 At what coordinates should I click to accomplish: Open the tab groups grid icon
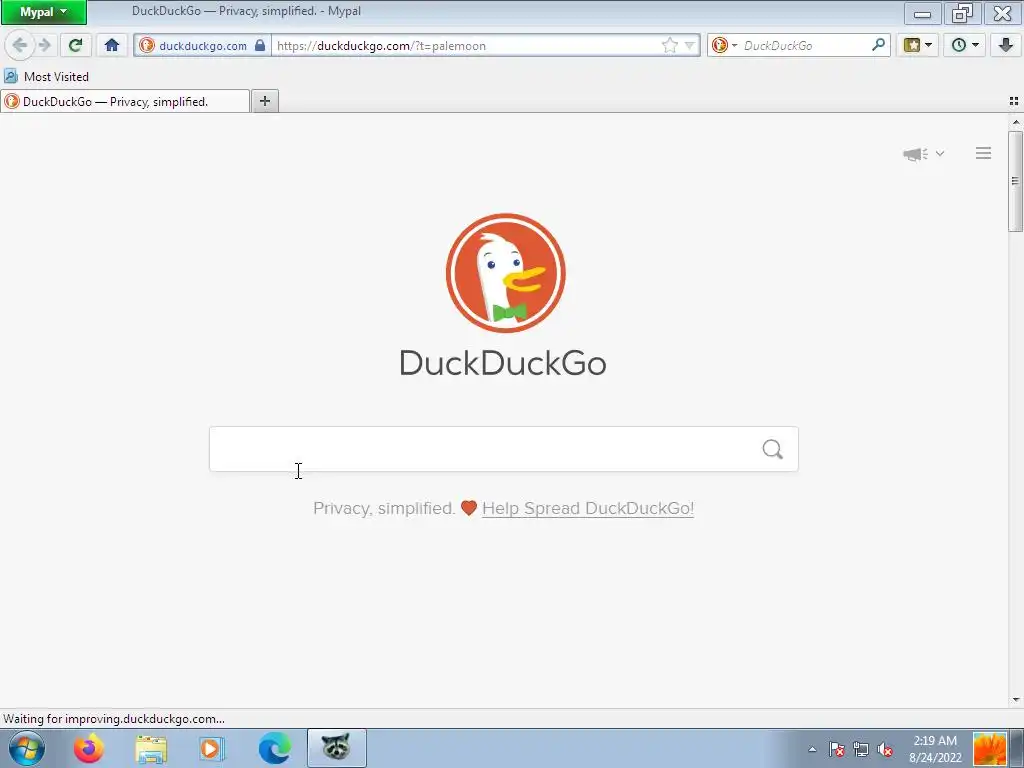tap(1014, 101)
